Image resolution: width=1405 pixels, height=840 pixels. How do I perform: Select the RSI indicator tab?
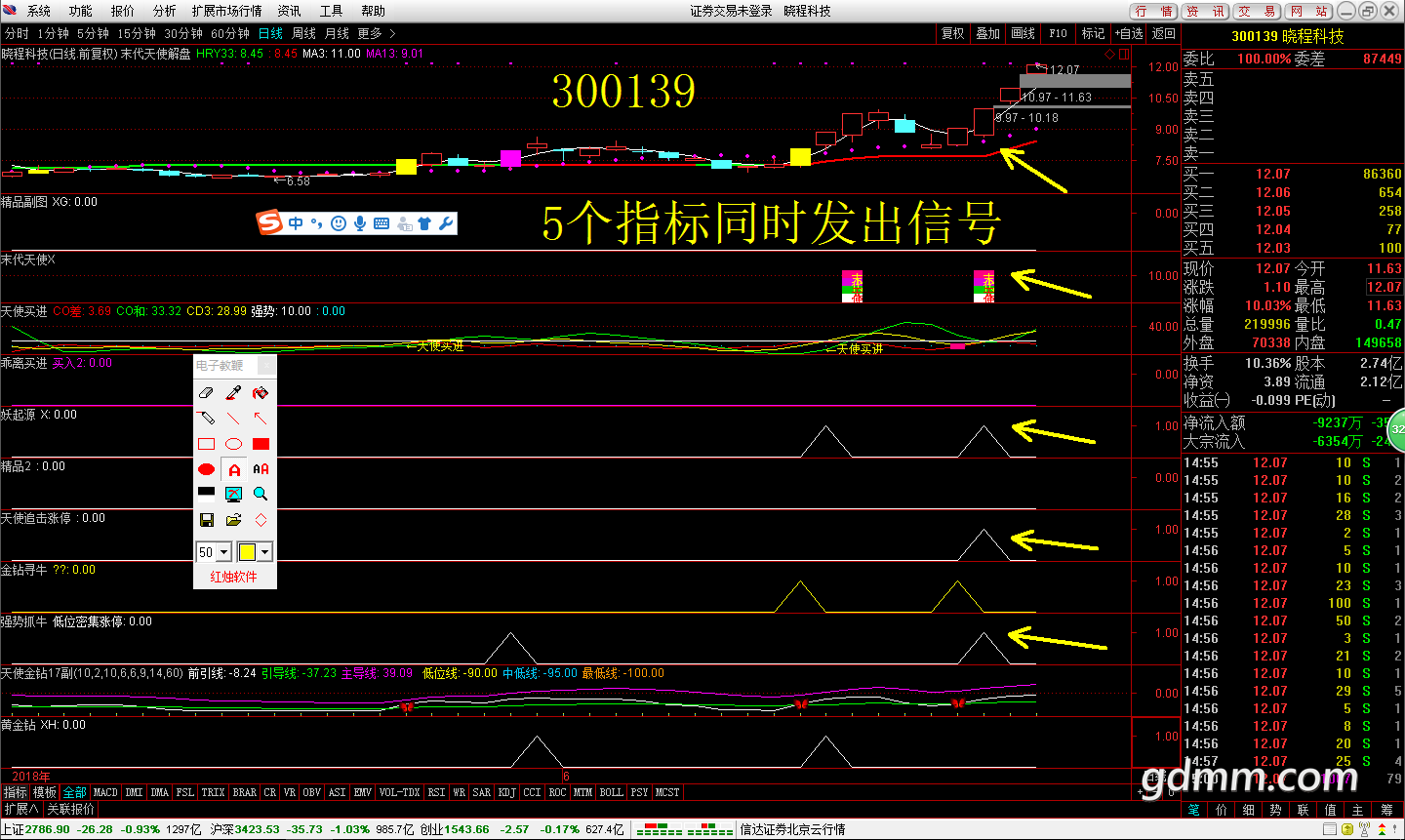[436, 792]
